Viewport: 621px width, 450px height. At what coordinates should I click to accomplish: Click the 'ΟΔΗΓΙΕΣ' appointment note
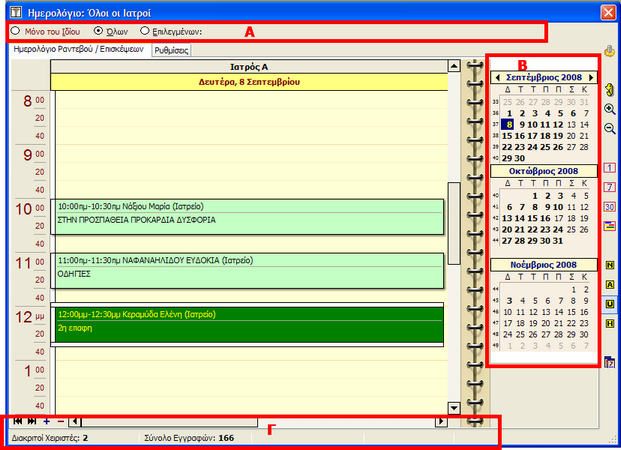(74, 274)
